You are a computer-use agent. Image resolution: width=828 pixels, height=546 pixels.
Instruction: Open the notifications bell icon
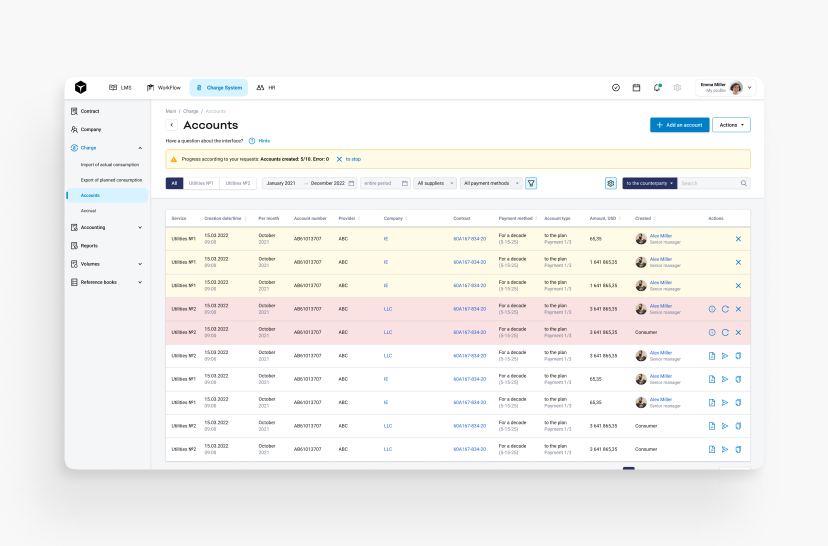[x=657, y=88]
